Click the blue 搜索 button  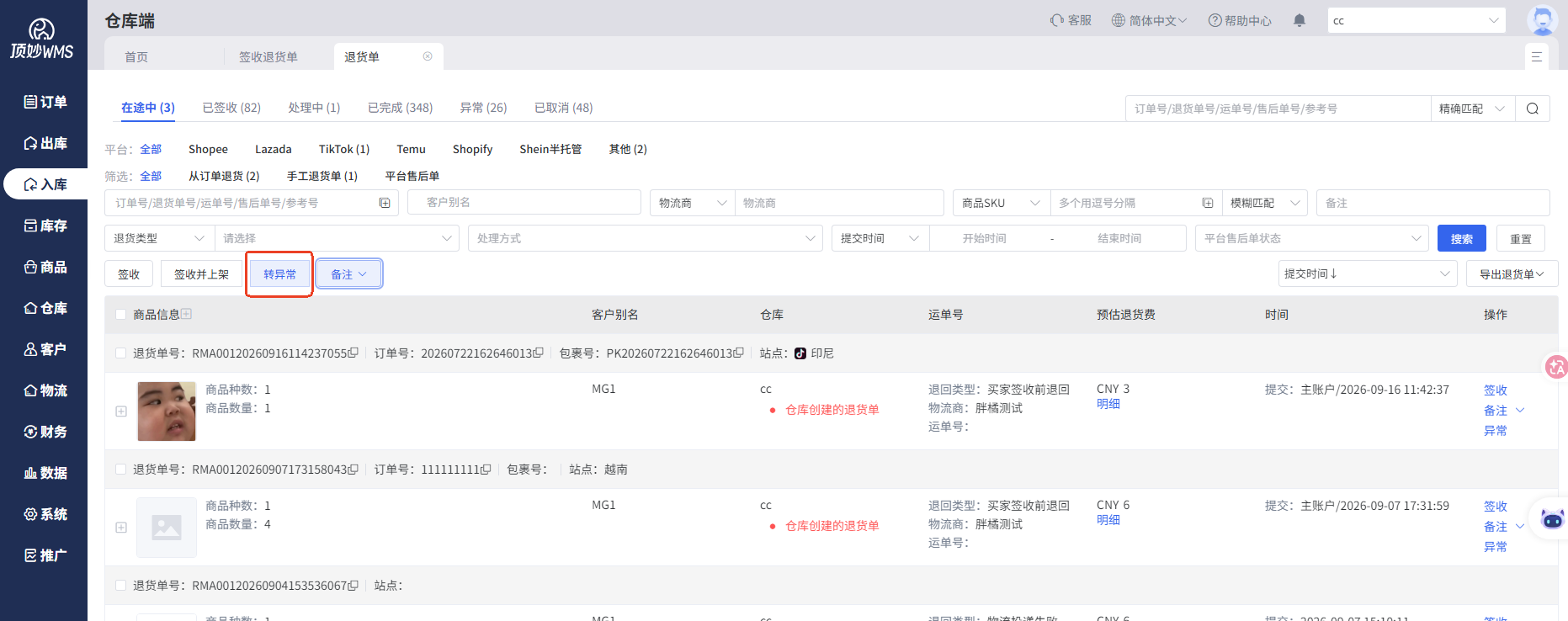pyautogui.click(x=1462, y=238)
